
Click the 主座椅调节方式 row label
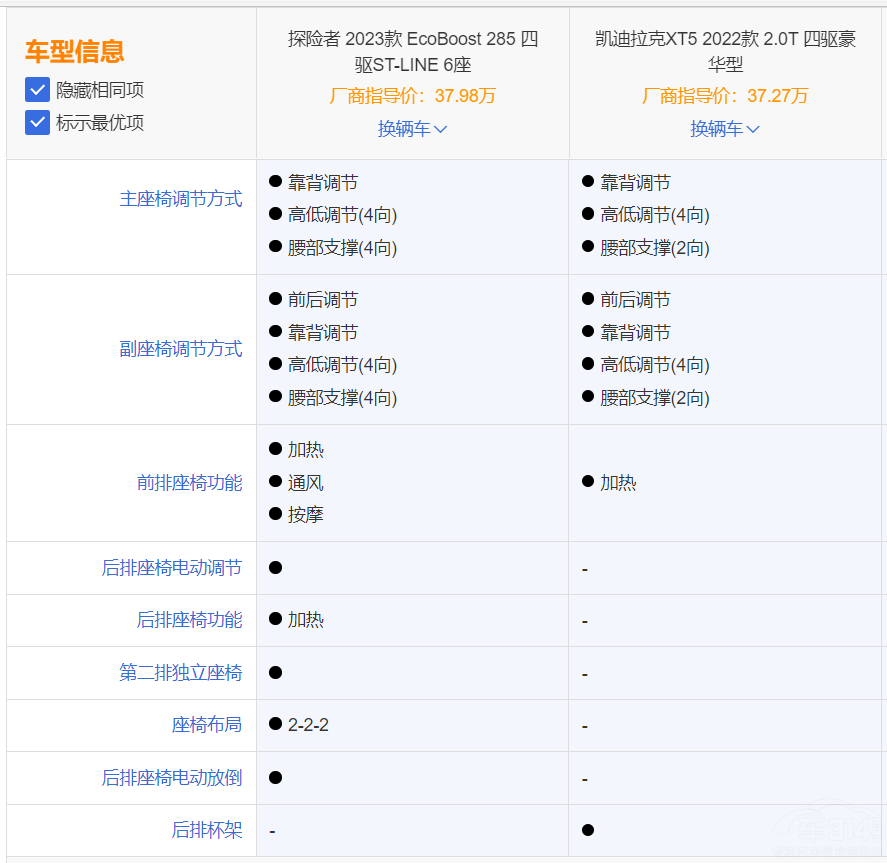181,199
